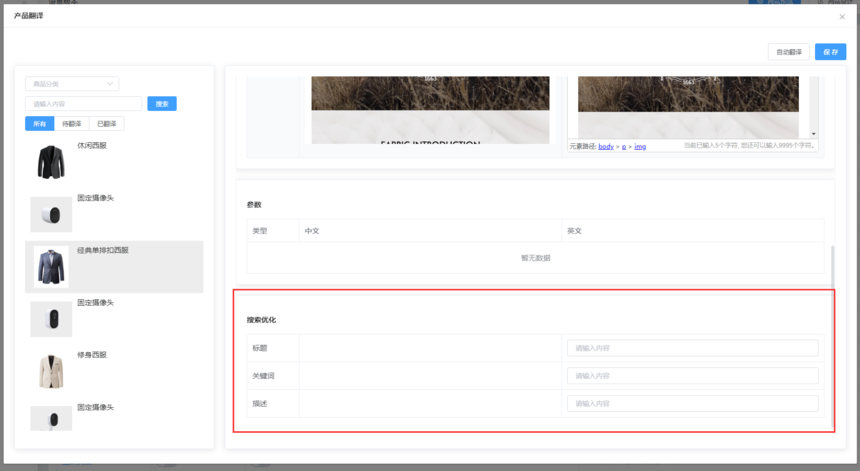Image resolution: width=860 pixels, height=471 pixels.
Task: Click the body link in element path
Action: (x=606, y=146)
